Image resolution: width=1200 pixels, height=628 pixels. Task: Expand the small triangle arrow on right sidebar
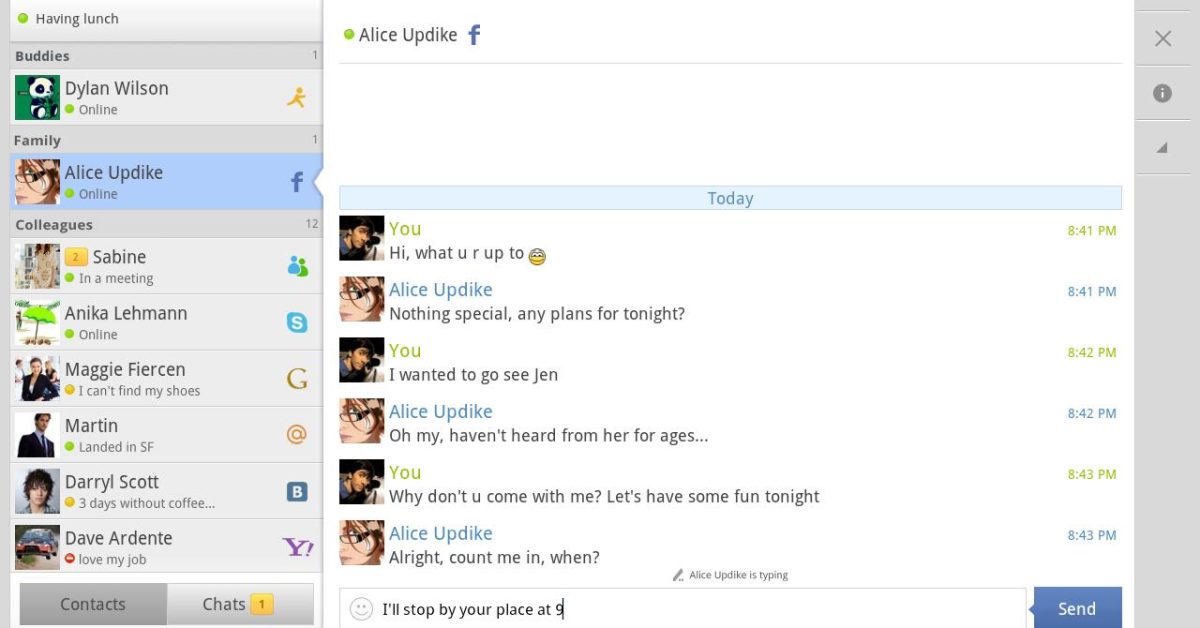pyautogui.click(x=1162, y=147)
